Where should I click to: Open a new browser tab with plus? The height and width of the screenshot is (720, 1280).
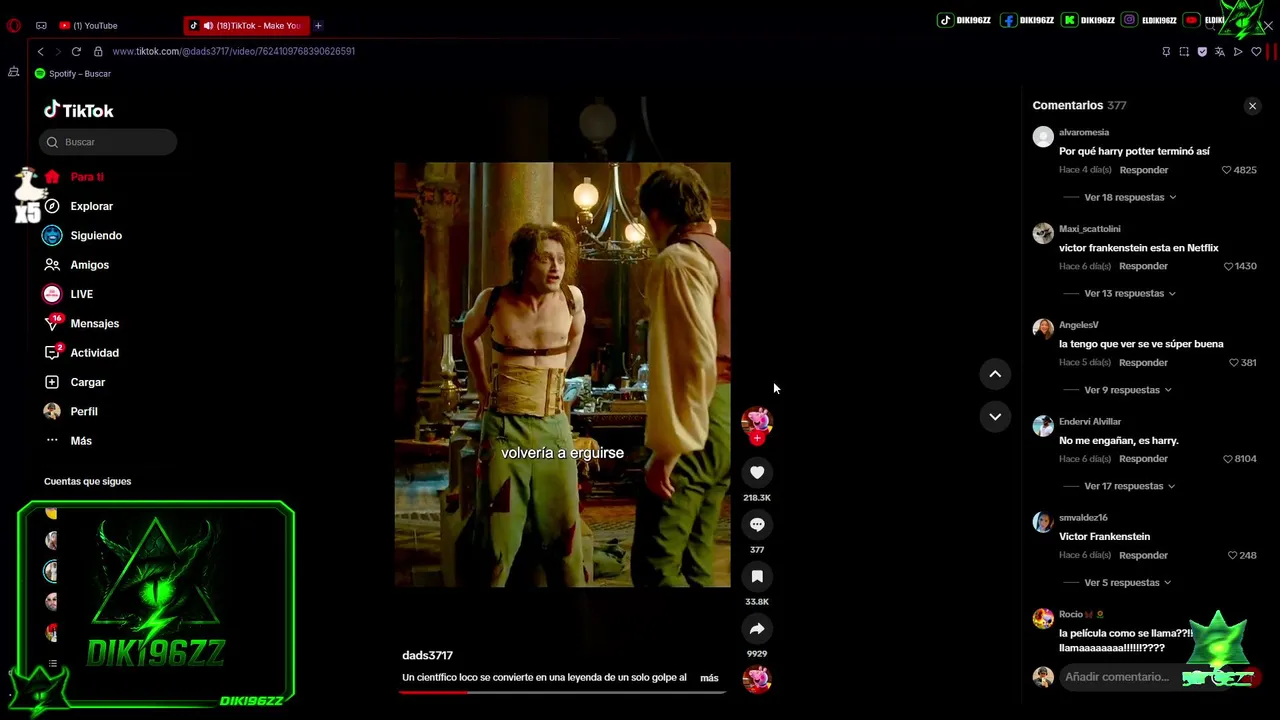[x=318, y=25]
